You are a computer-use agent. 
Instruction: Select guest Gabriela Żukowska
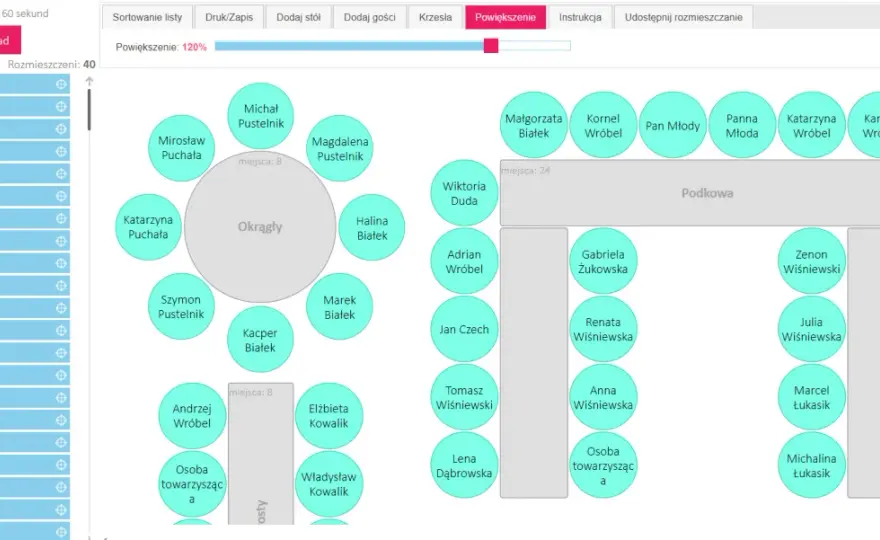pyautogui.click(x=603, y=261)
